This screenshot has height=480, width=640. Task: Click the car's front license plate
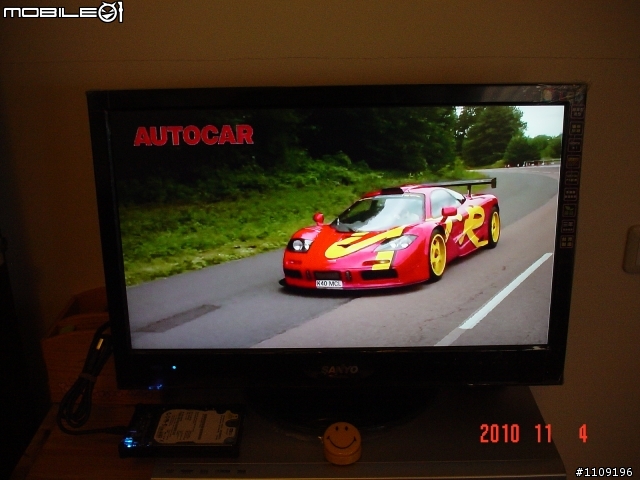point(329,284)
